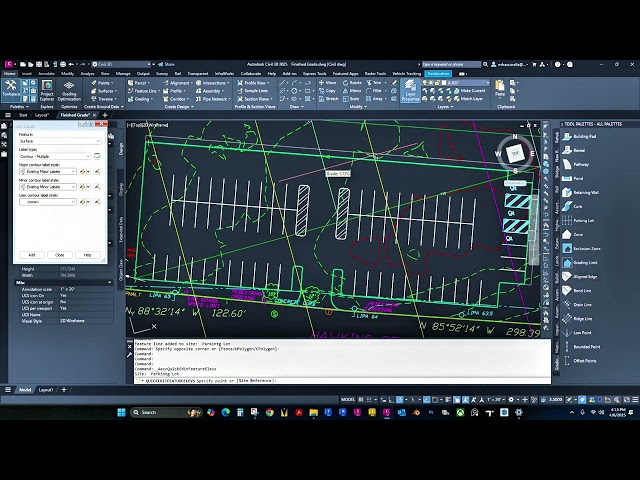This screenshot has height=480, width=640.
Task: Select the Pond tool in Tool Palettes
Action: (x=573, y=178)
